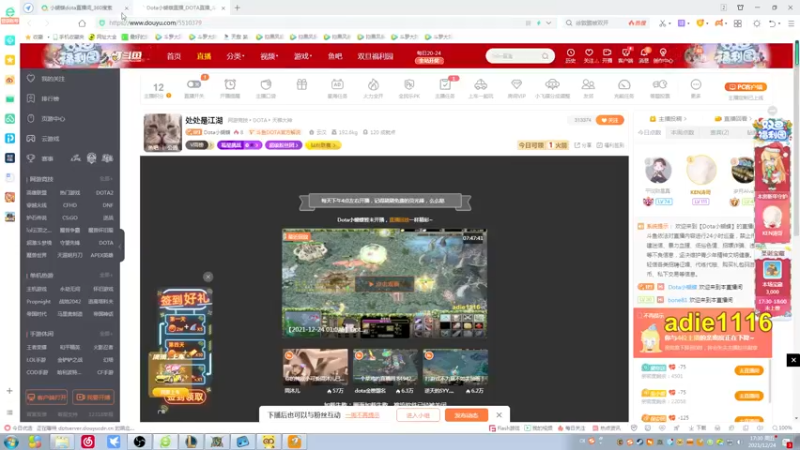The image size is (800, 450).
Task: Click the start broadcast icon in header
Action: point(607,53)
